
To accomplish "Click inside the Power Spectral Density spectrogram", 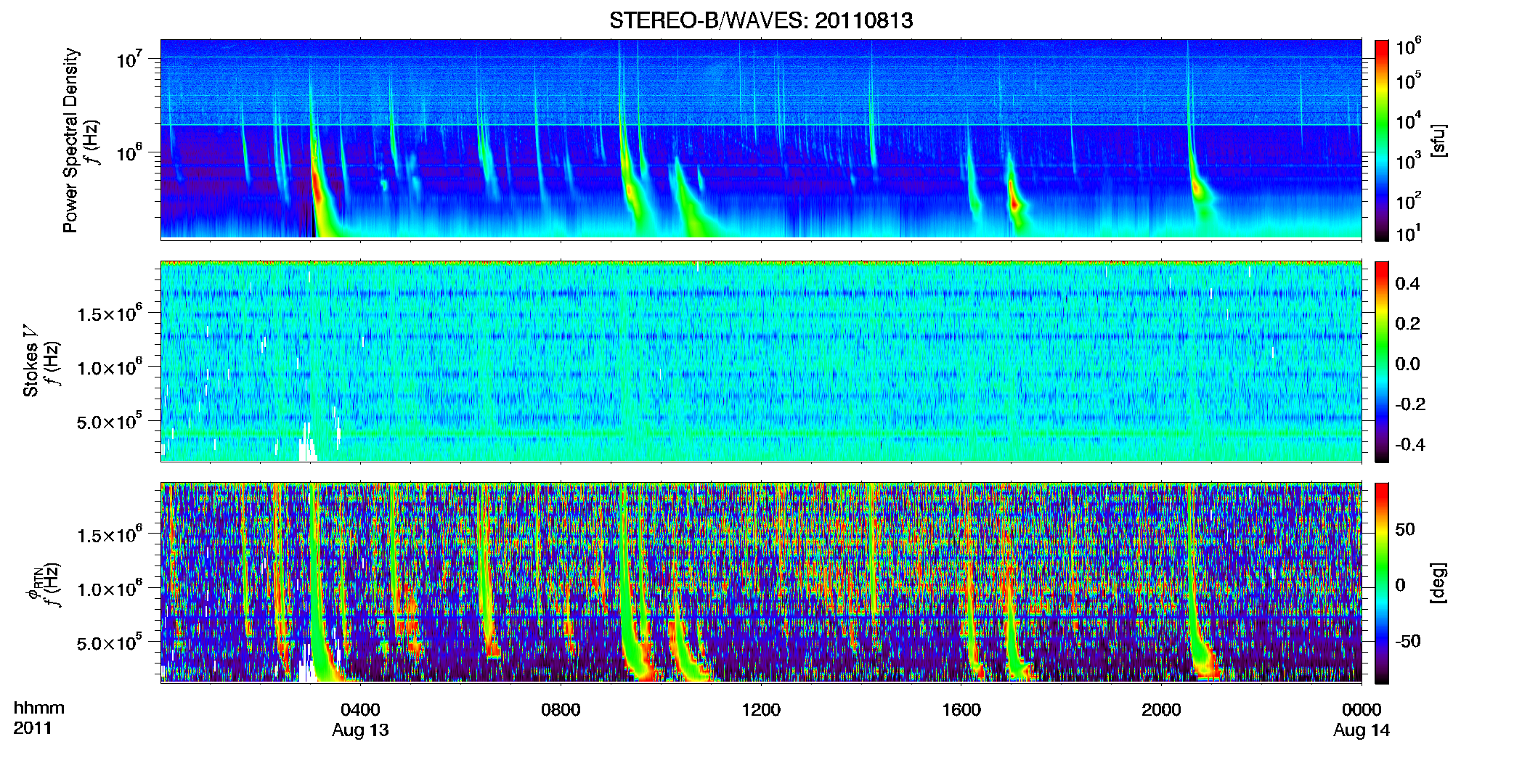I will pyautogui.click(x=761, y=139).
